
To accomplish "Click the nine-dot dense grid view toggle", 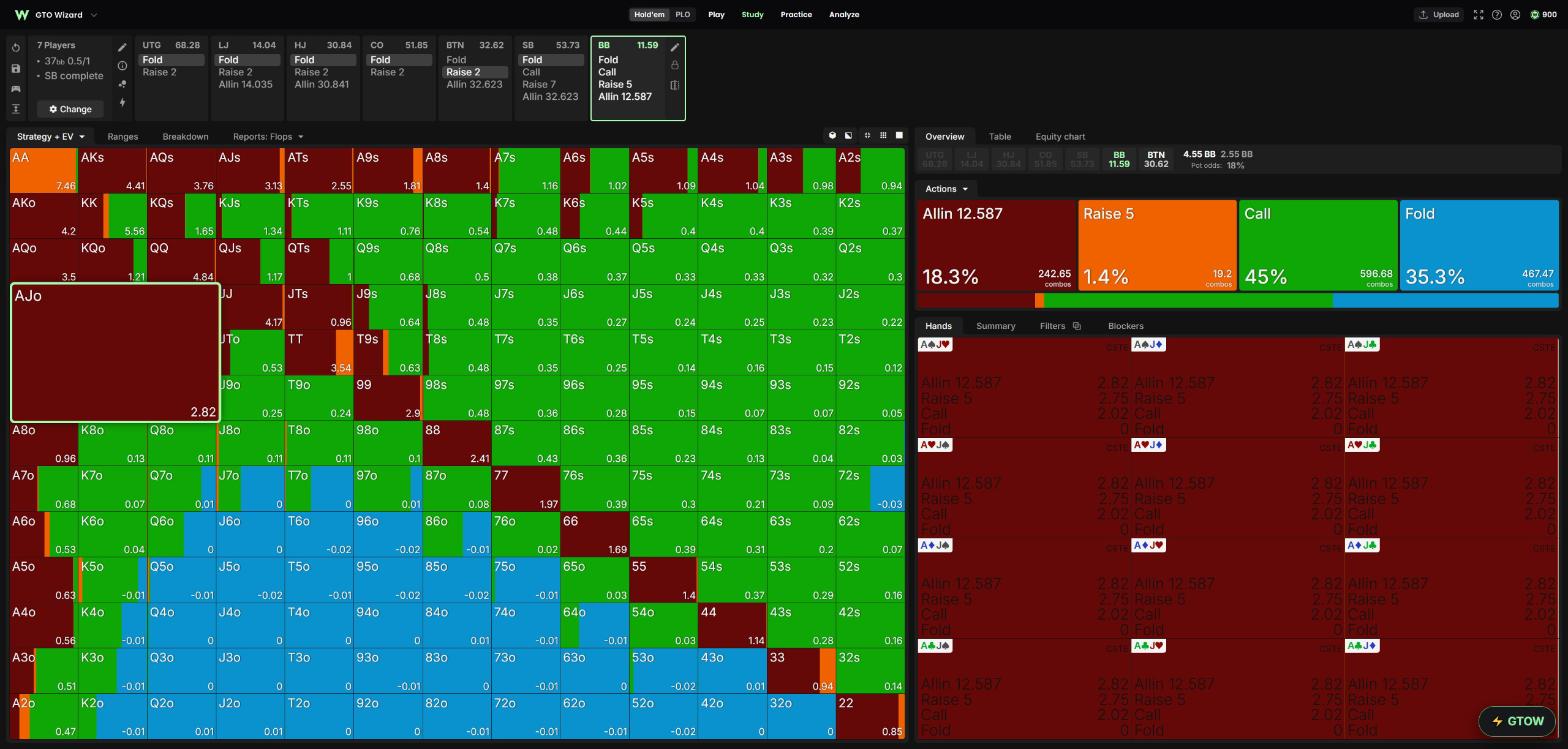I will tap(883, 135).
